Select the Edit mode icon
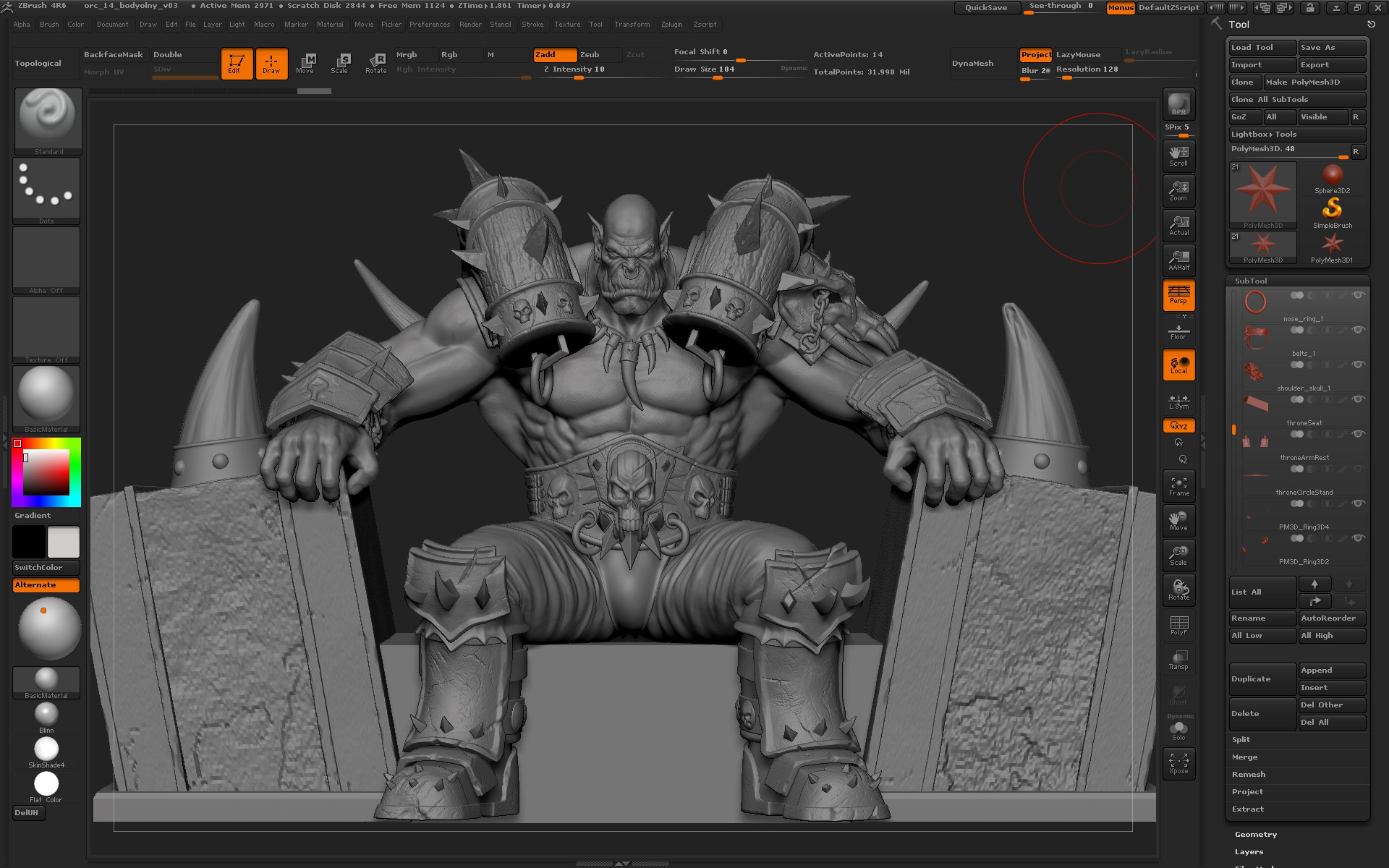Viewport: 1389px width, 868px height. (x=237, y=64)
